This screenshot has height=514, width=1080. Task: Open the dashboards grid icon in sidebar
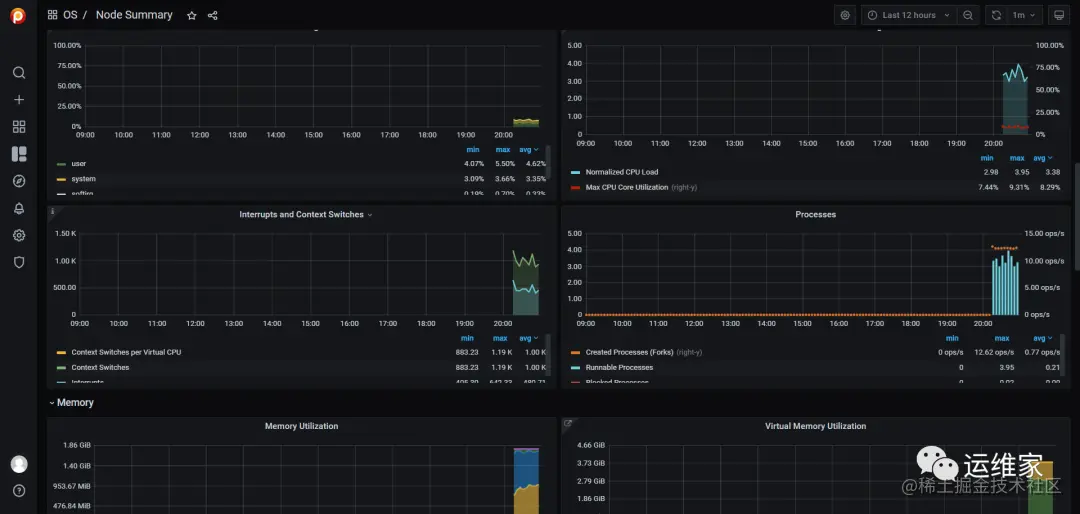19,127
